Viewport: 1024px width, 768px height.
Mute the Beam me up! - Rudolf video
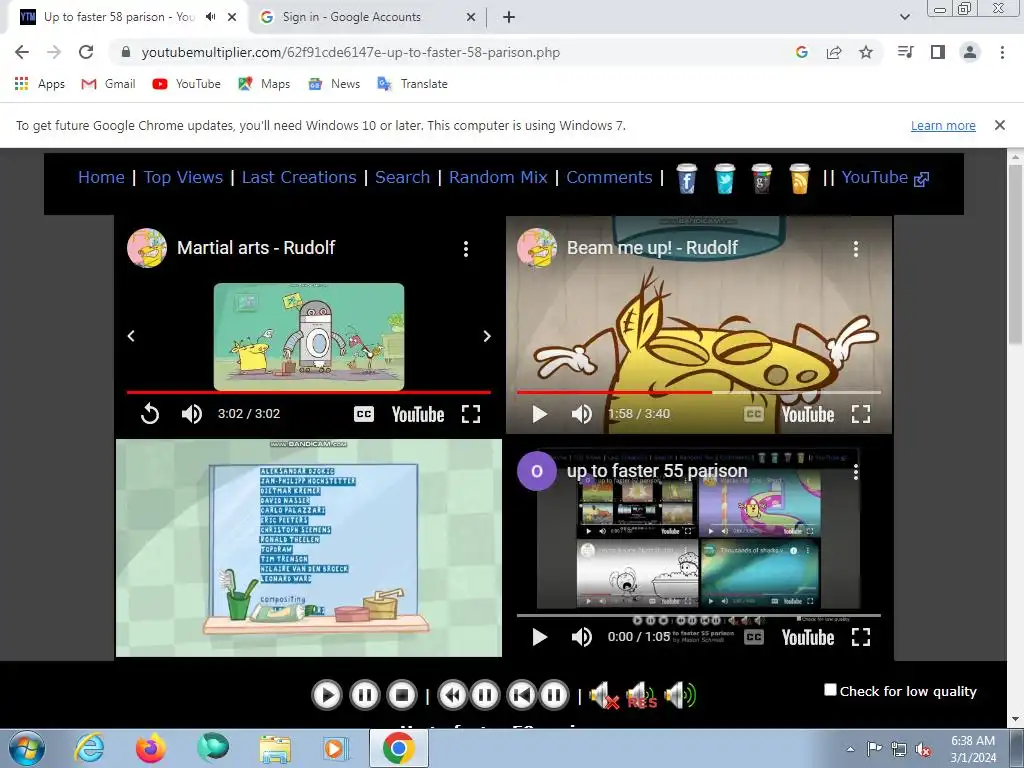581,413
